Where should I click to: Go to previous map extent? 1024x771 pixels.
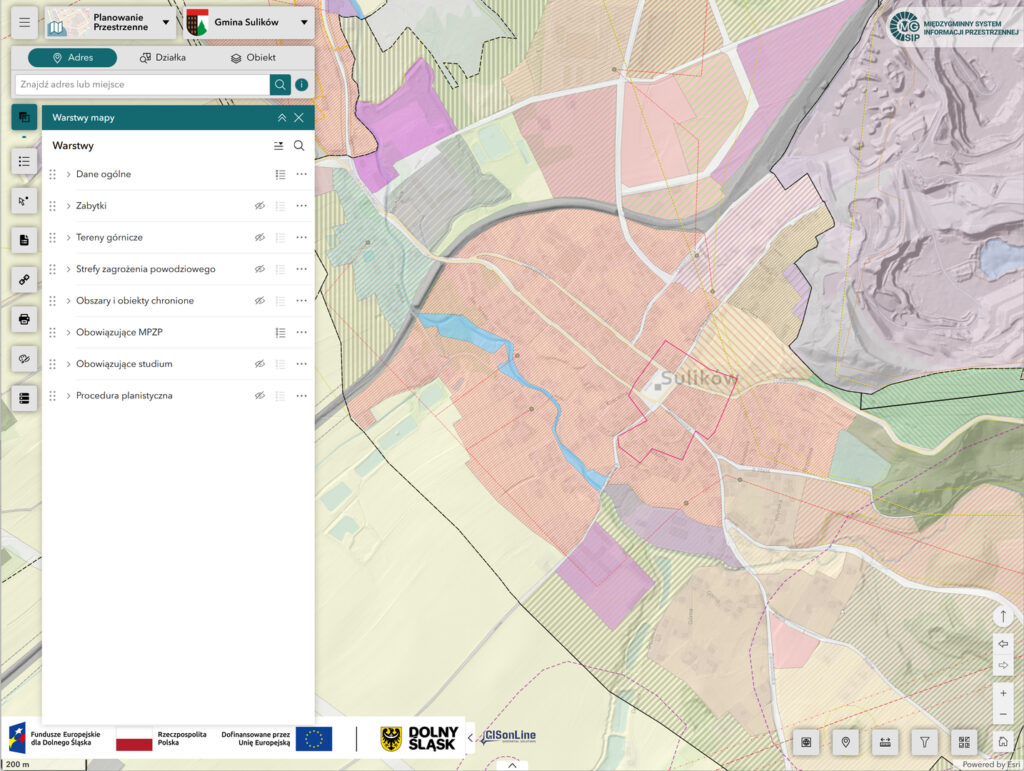point(1003,645)
